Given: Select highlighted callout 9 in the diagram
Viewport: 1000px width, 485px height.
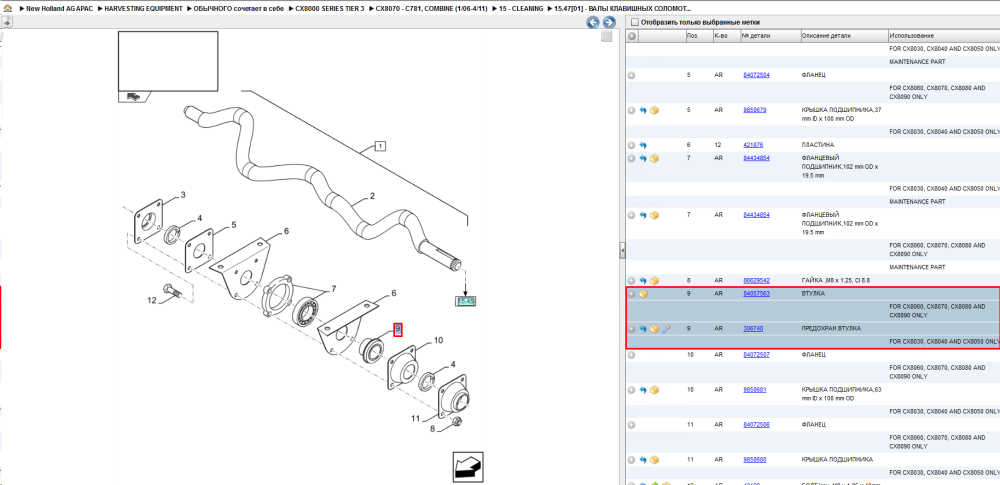Looking at the screenshot, I should (x=398, y=329).
